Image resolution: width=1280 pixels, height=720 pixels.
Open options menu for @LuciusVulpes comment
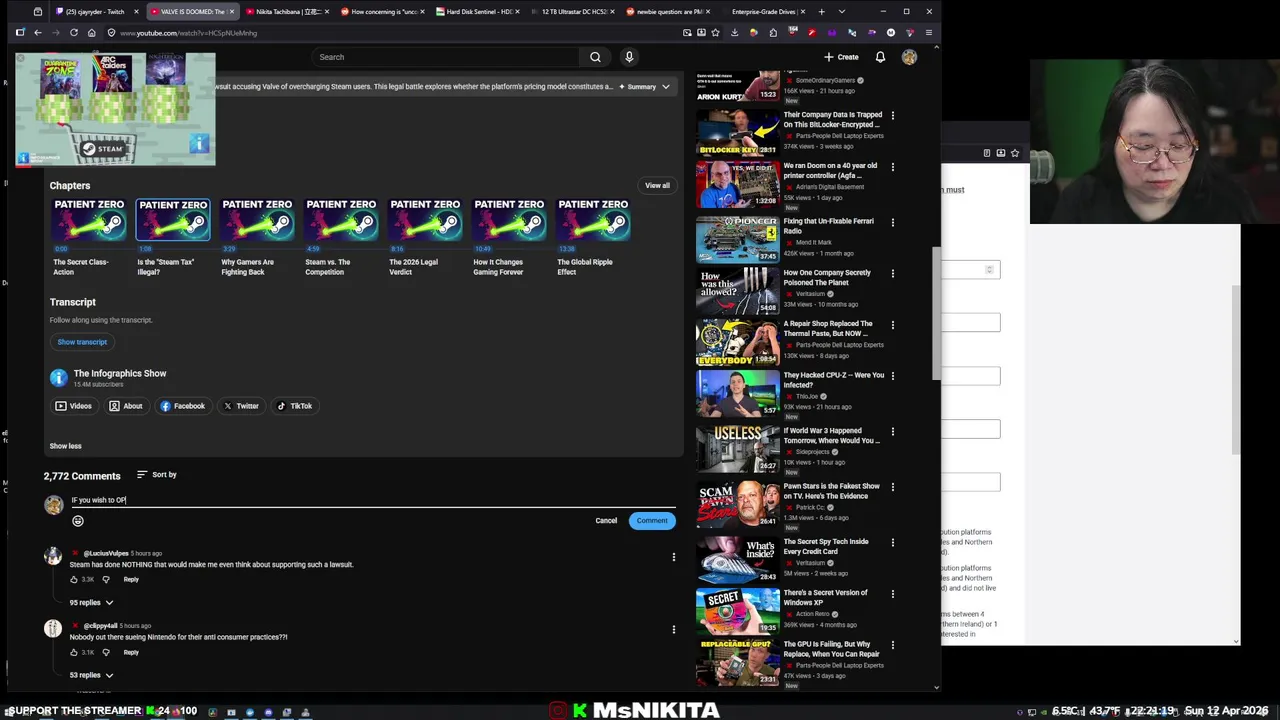tap(673, 557)
